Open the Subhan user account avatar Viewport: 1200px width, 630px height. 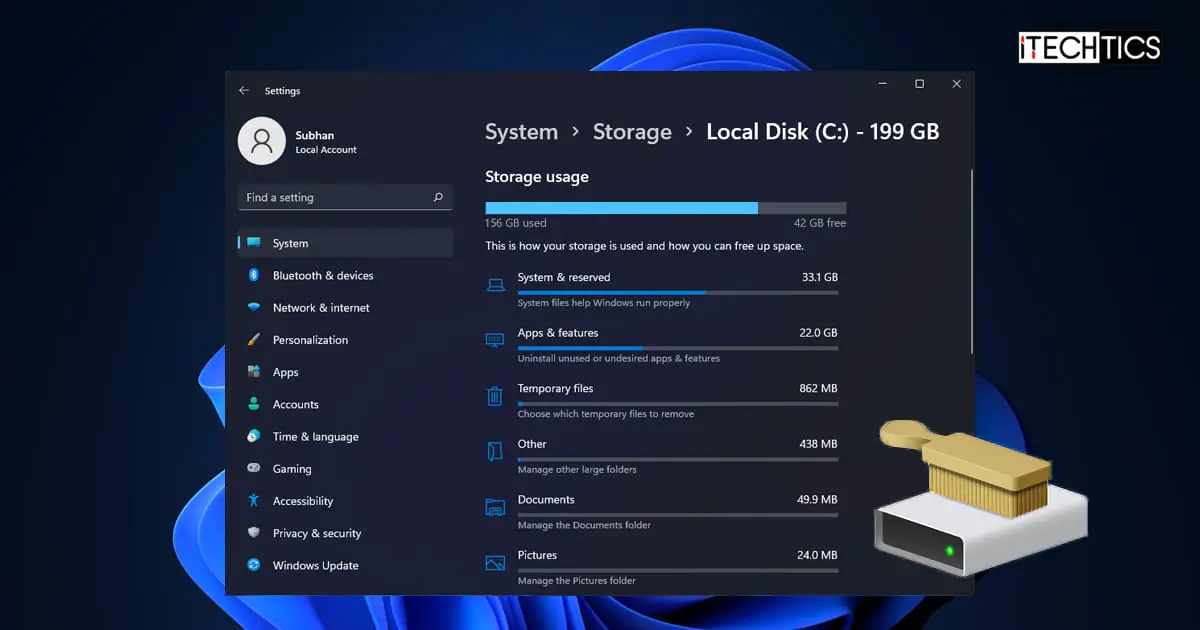[261, 141]
